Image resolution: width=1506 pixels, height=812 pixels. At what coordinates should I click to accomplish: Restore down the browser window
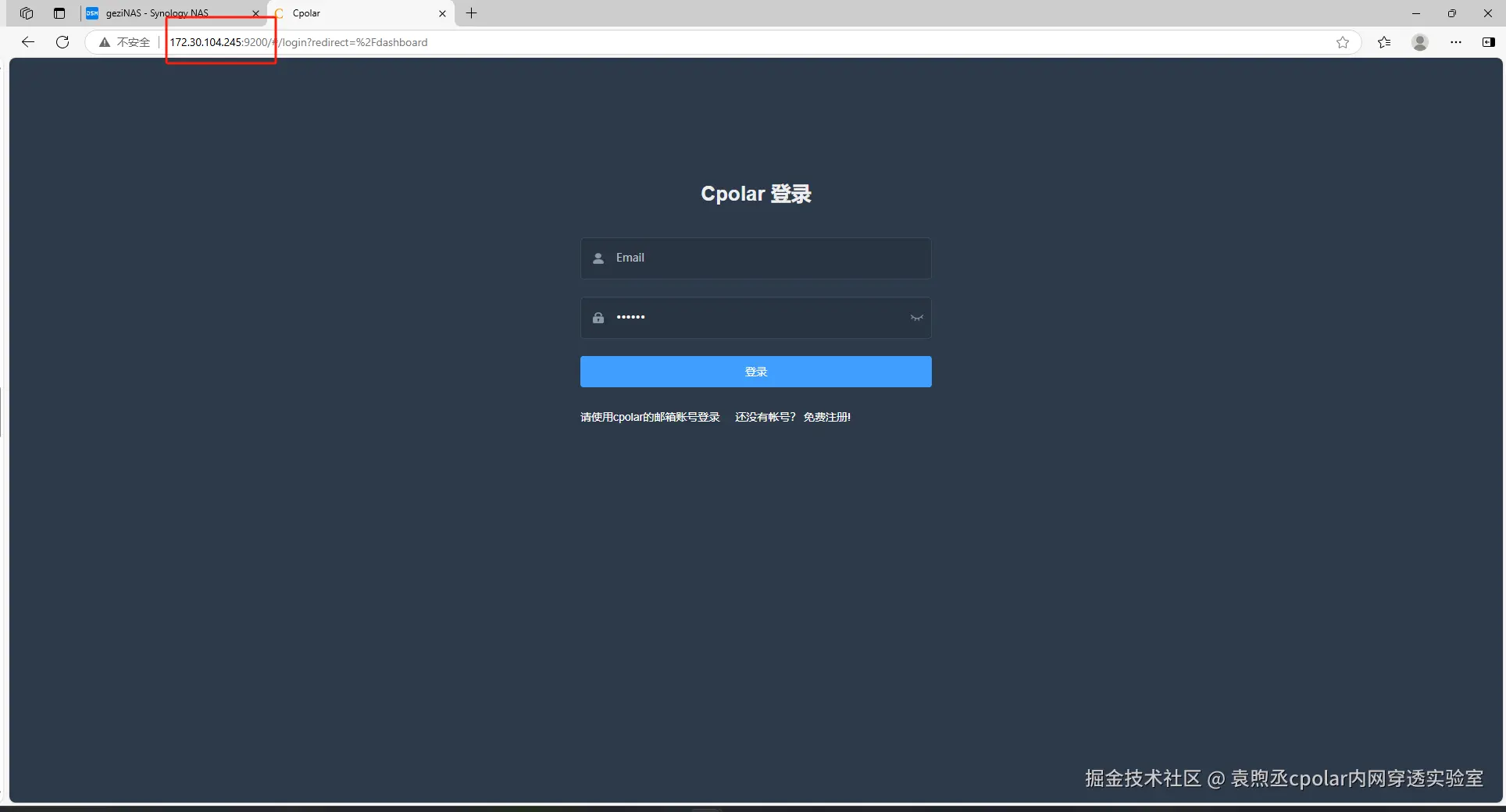click(1452, 13)
